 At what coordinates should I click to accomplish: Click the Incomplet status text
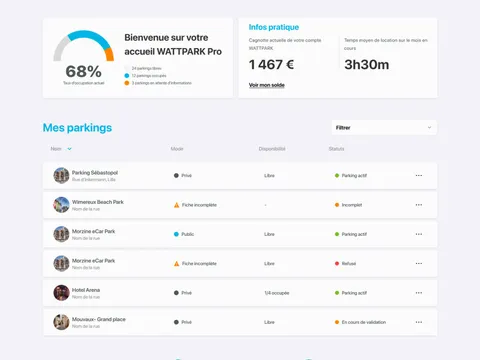click(352, 205)
